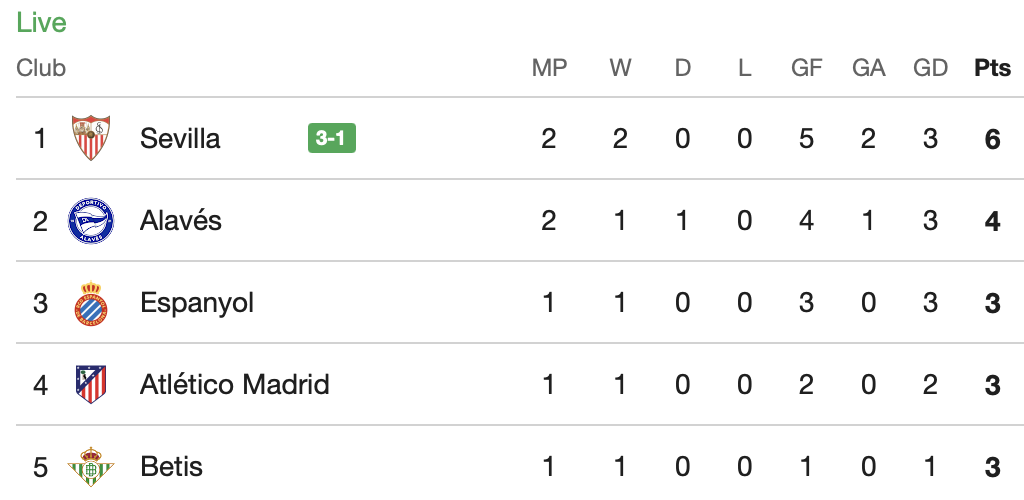Click the green Live label
Screen dimensions: 1024x500
point(41,23)
